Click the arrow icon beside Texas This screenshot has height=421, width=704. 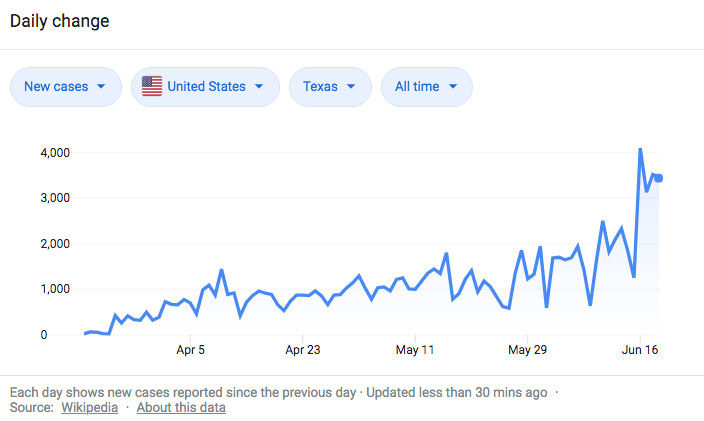click(351, 87)
